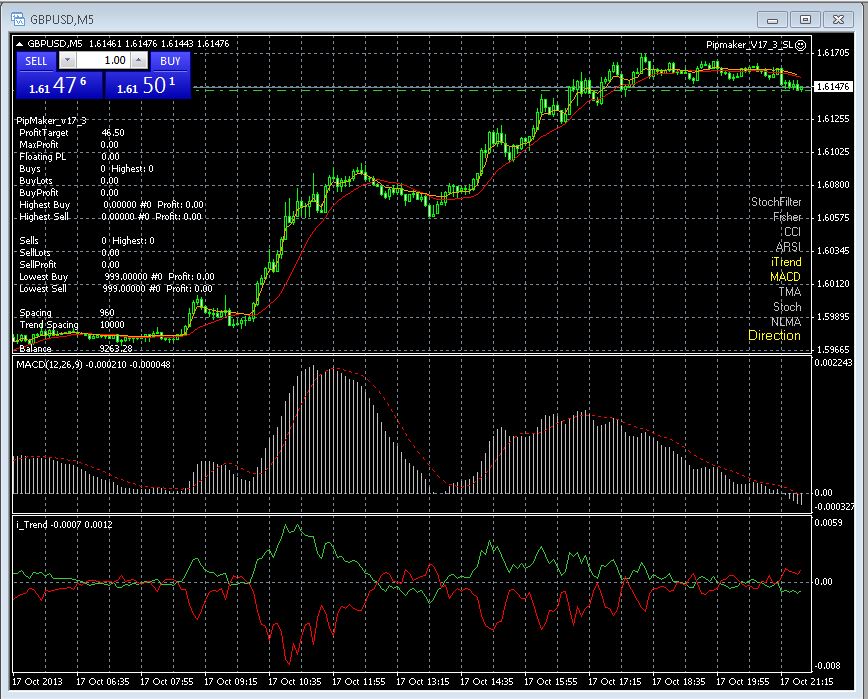This screenshot has height=699, width=868.
Task: Click the NLMA signal label
Action: point(786,322)
